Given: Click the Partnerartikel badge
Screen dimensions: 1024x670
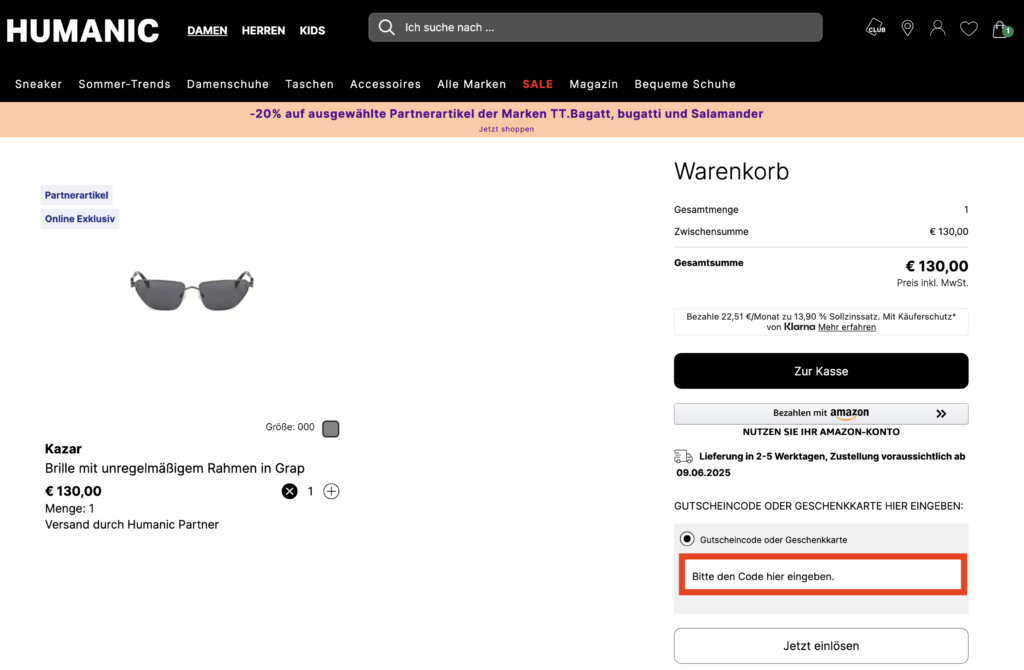Looking at the screenshot, I should (76, 195).
